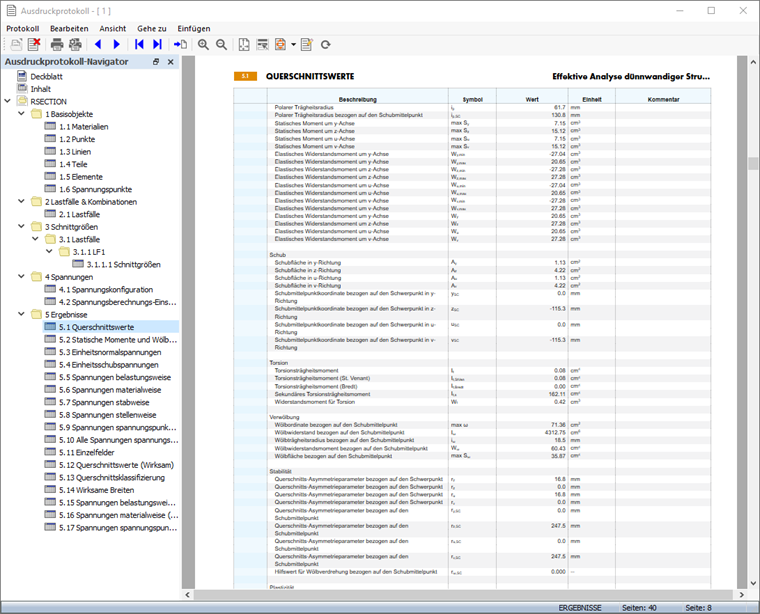Collapse the 3 Schnittgrößen folder
The height and width of the screenshot is (614, 760).
point(21,227)
